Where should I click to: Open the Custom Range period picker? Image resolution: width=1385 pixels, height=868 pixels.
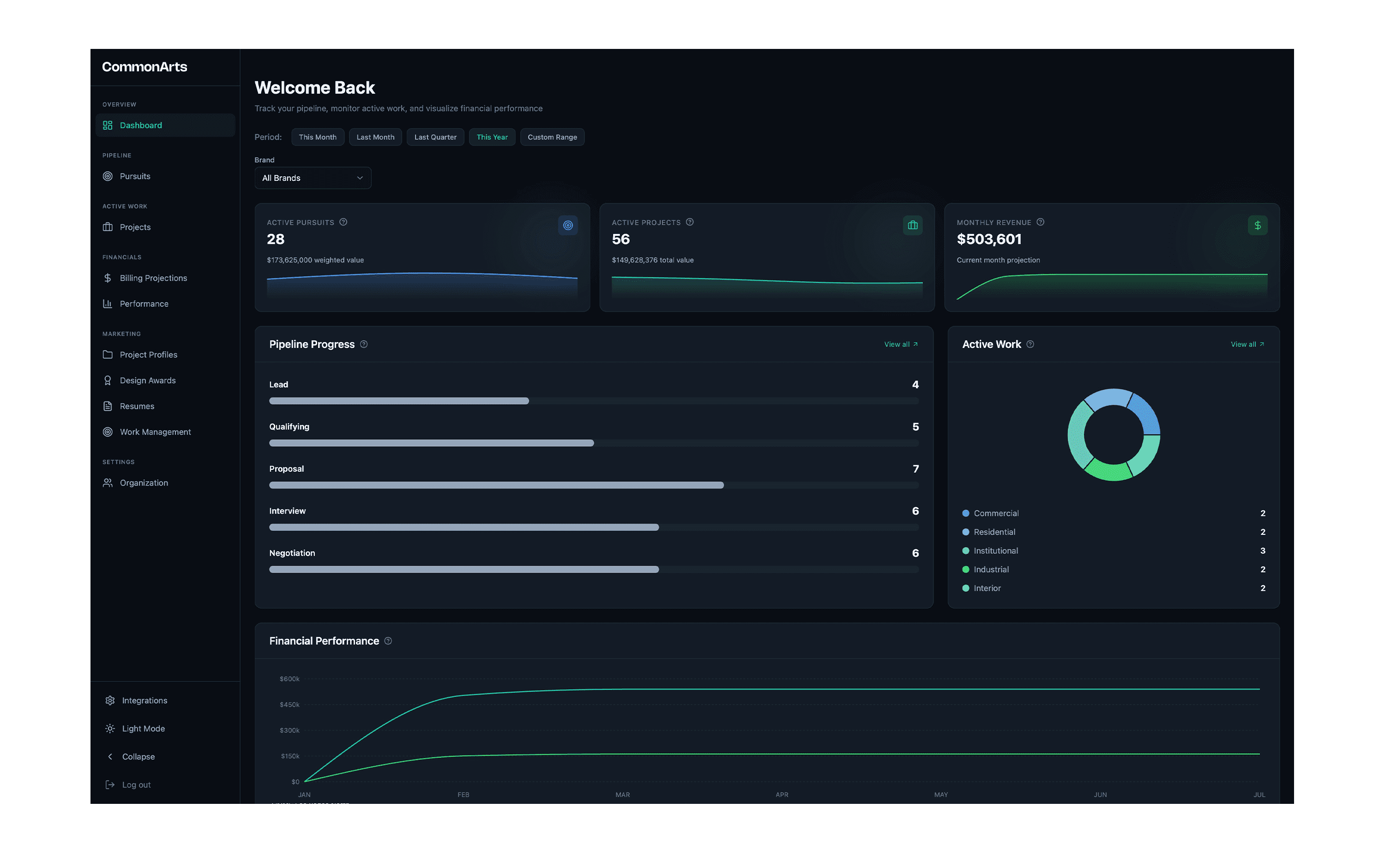click(x=552, y=137)
